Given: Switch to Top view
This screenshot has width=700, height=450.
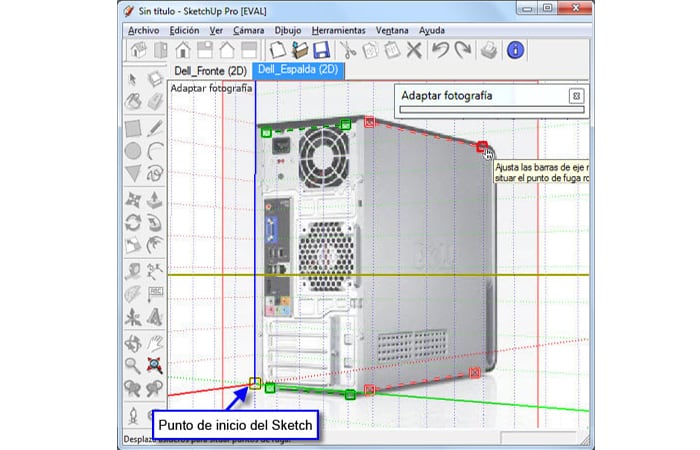Looking at the screenshot, I should click(161, 50).
